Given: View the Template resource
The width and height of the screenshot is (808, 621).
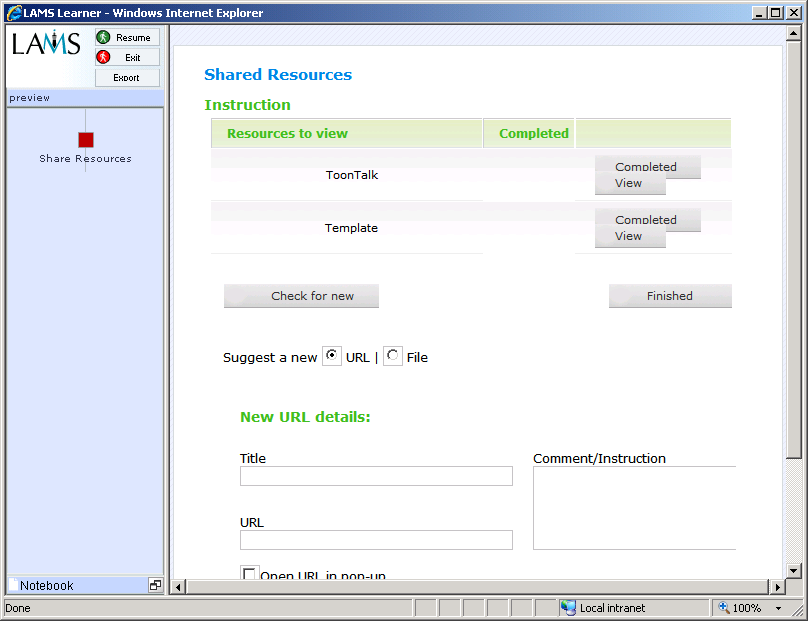Looking at the screenshot, I should (629, 237).
